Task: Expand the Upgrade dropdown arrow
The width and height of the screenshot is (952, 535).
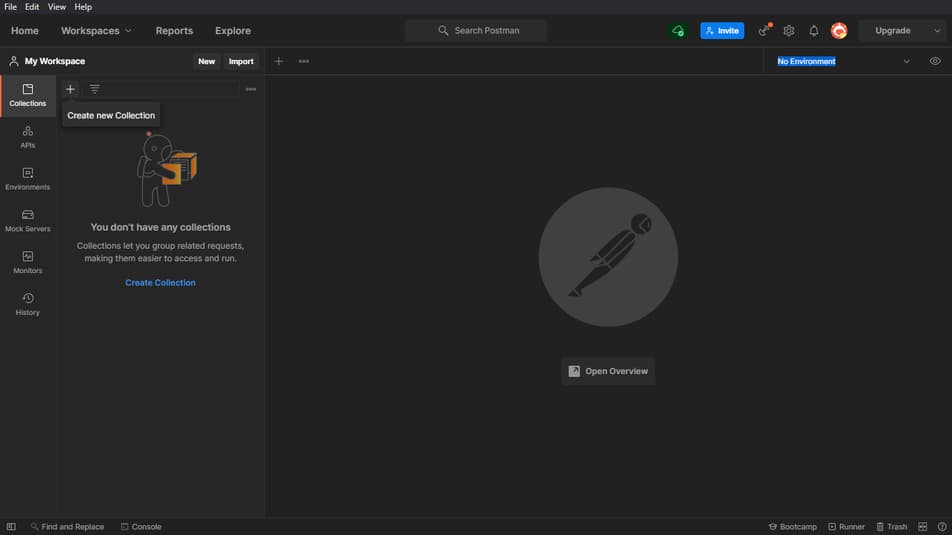Action: 937,30
